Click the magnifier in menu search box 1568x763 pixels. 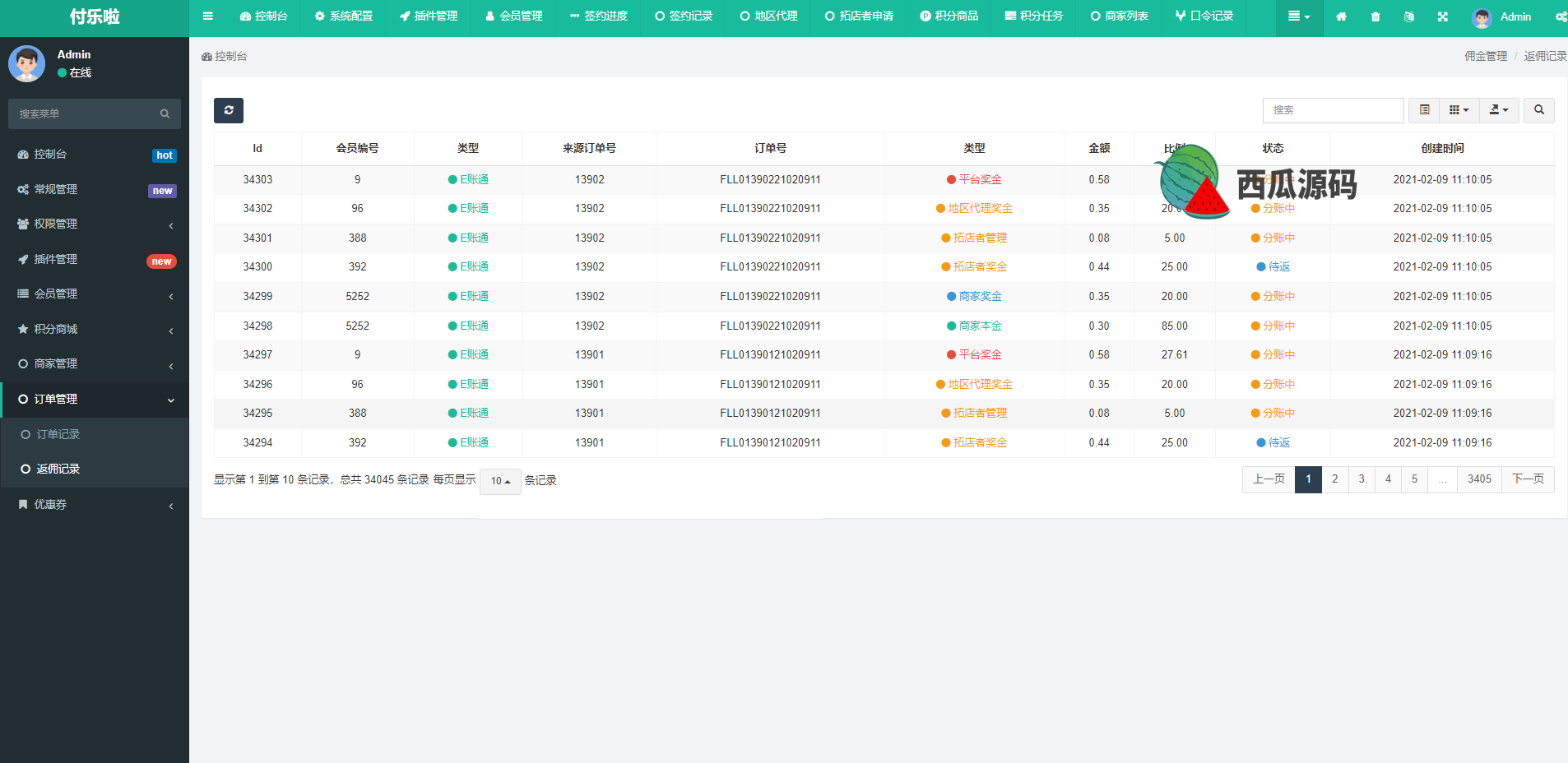tap(165, 114)
